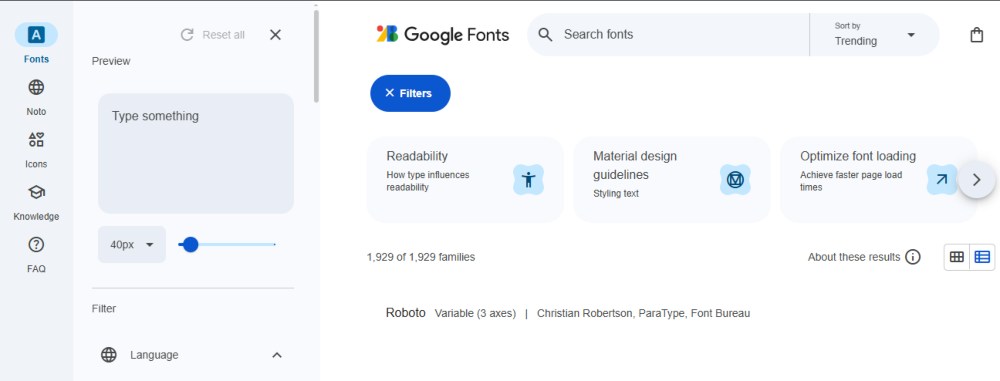
Task: Show next cards with right chevron
Action: point(976,180)
